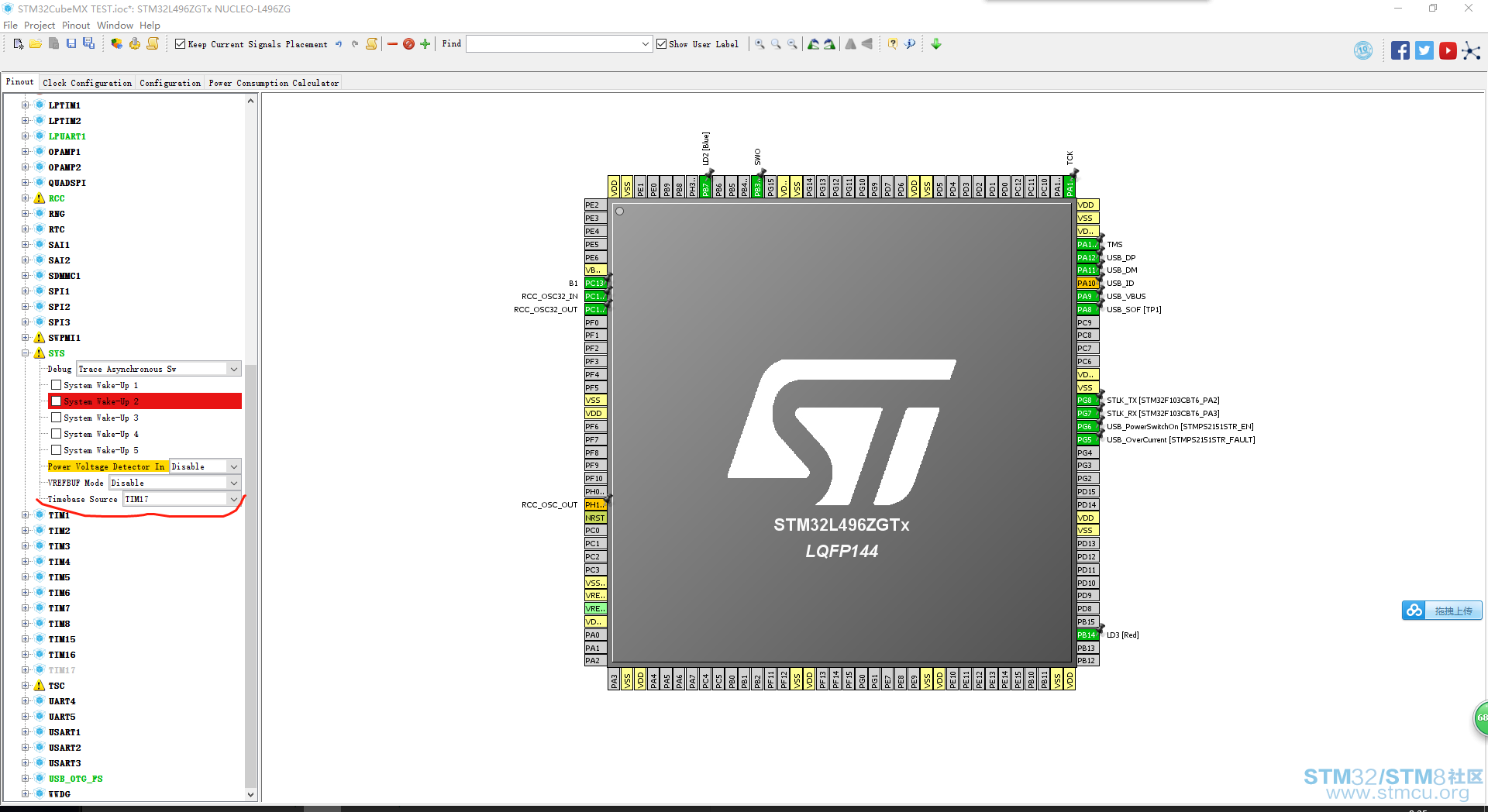The image size is (1488, 812).
Task: Enable System Wake-Up 2 checkbox
Action: point(56,401)
